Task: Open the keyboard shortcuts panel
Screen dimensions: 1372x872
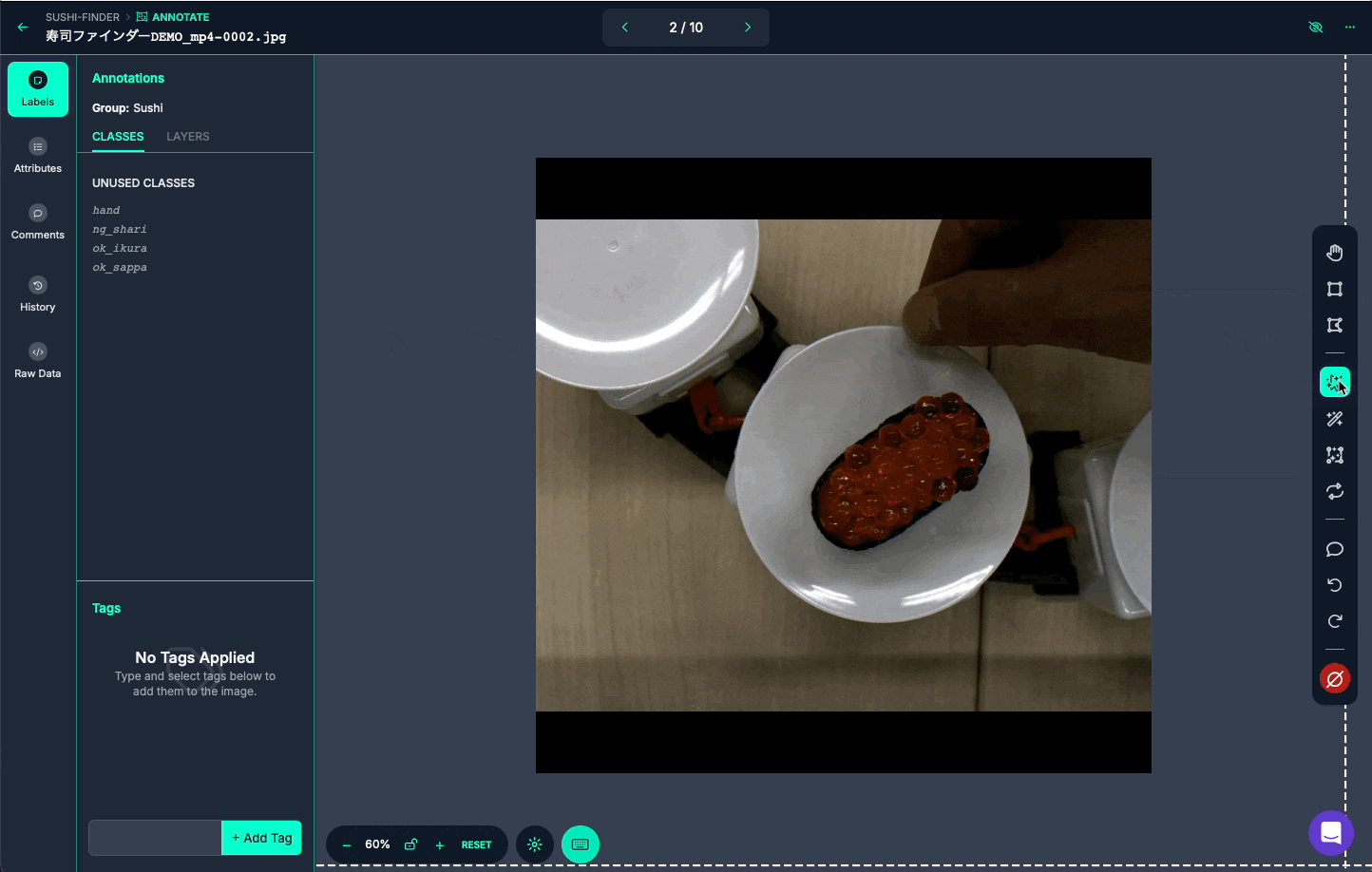Action: coord(581,844)
